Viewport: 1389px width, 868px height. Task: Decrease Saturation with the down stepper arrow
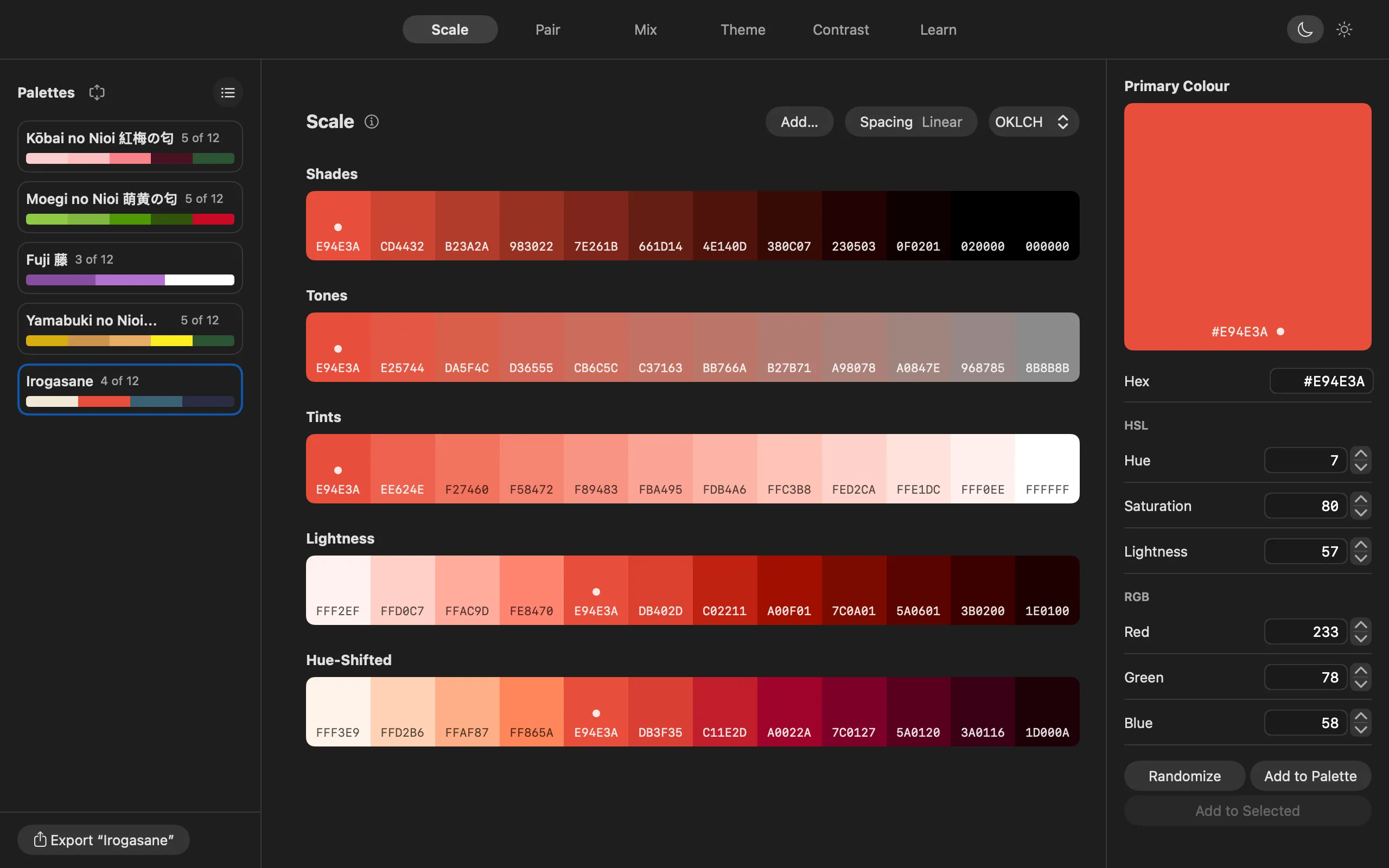(1361, 513)
